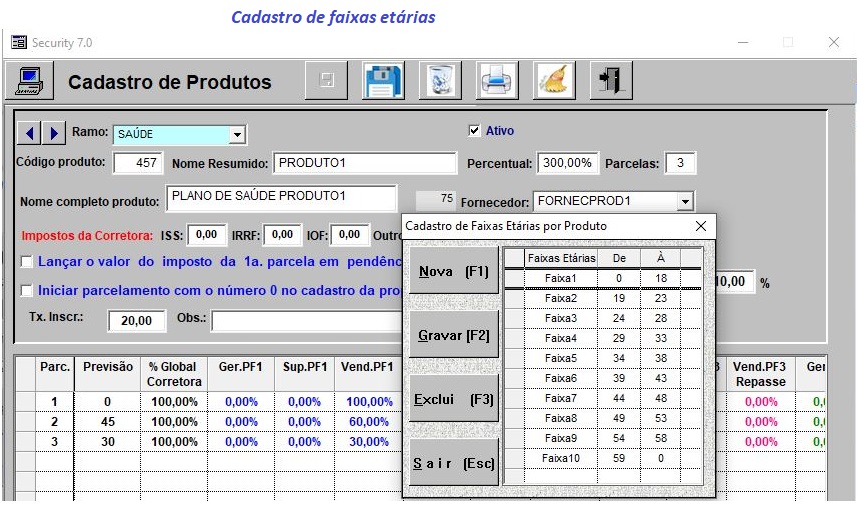This screenshot has width=857, height=514.
Task: Enable Lançar o valor do imposto checkbox
Action: 26,262
